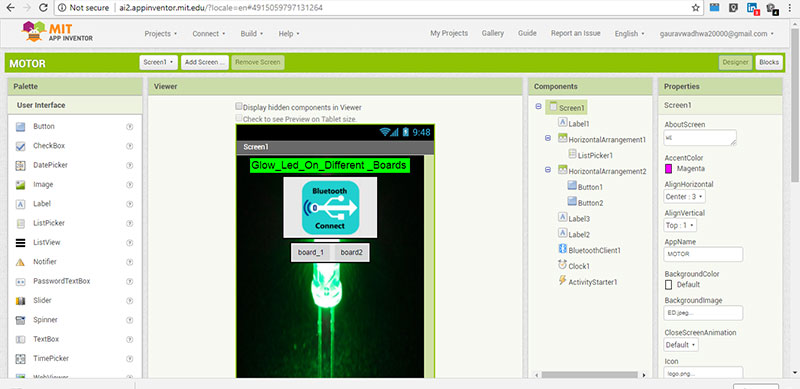Switch to Designer view
The width and height of the screenshot is (800, 389).
click(x=735, y=62)
